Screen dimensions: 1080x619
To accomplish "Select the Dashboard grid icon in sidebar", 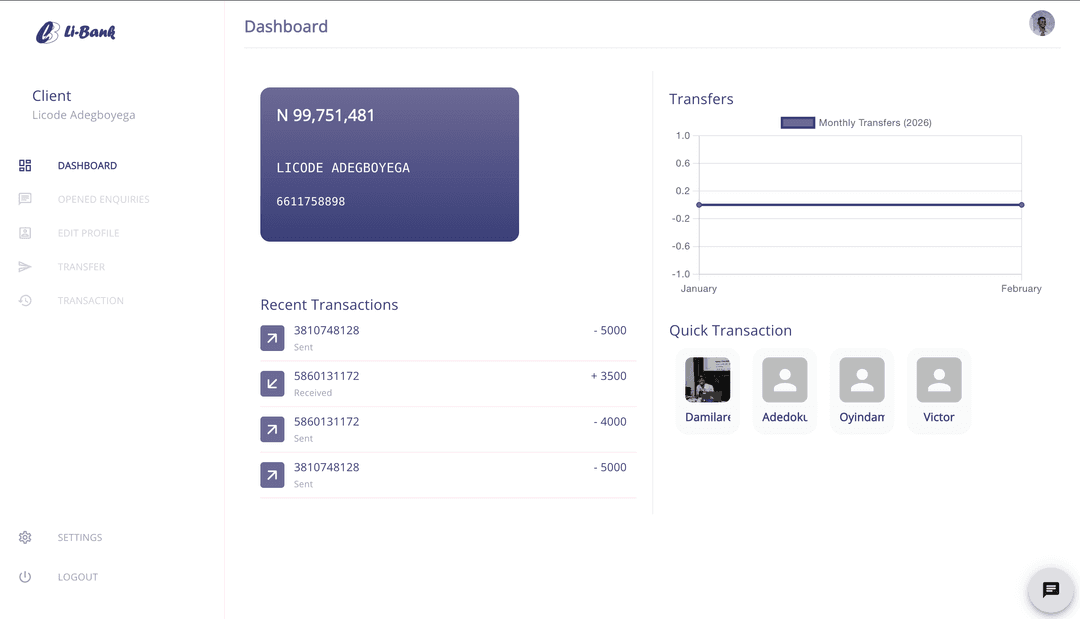I will [x=25, y=165].
